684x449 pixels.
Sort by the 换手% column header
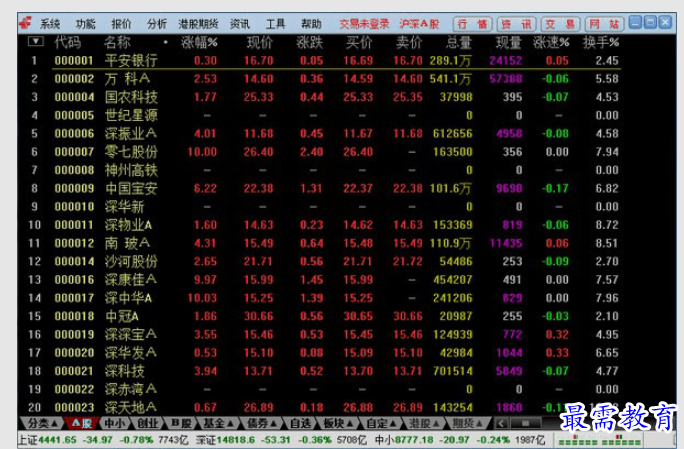(x=601, y=42)
